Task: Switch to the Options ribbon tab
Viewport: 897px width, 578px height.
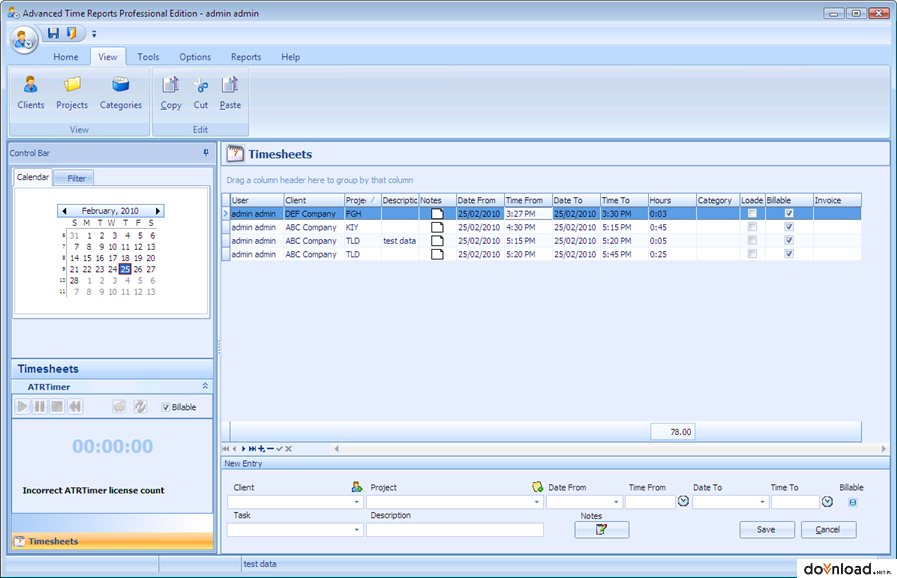Action: (x=195, y=57)
